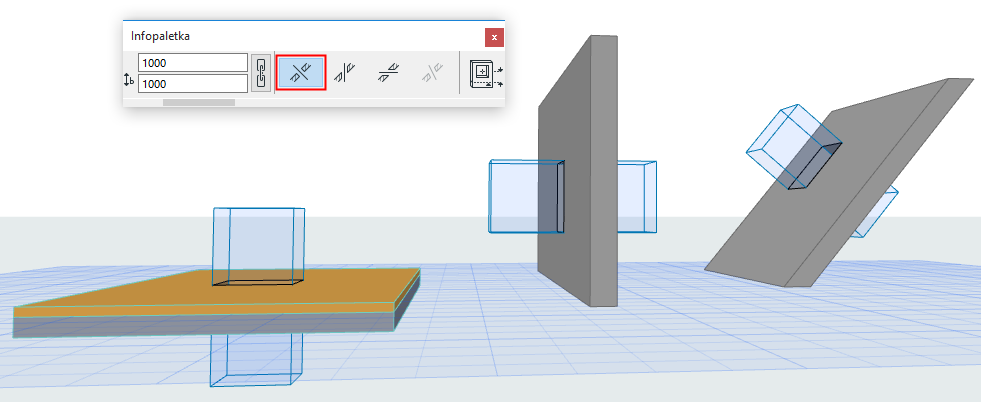Select the opening box above the slab
This screenshot has height=402, width=981.
259,244
